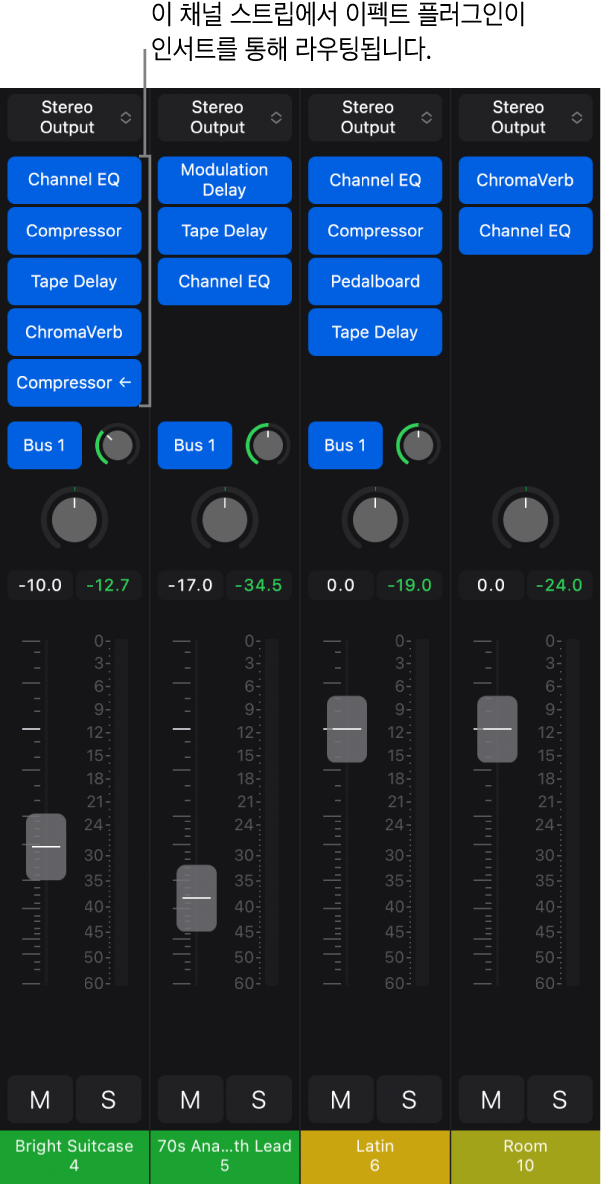Solo the Latin channel
The width and height of the screenshot is (601, 1186).
409,1099
